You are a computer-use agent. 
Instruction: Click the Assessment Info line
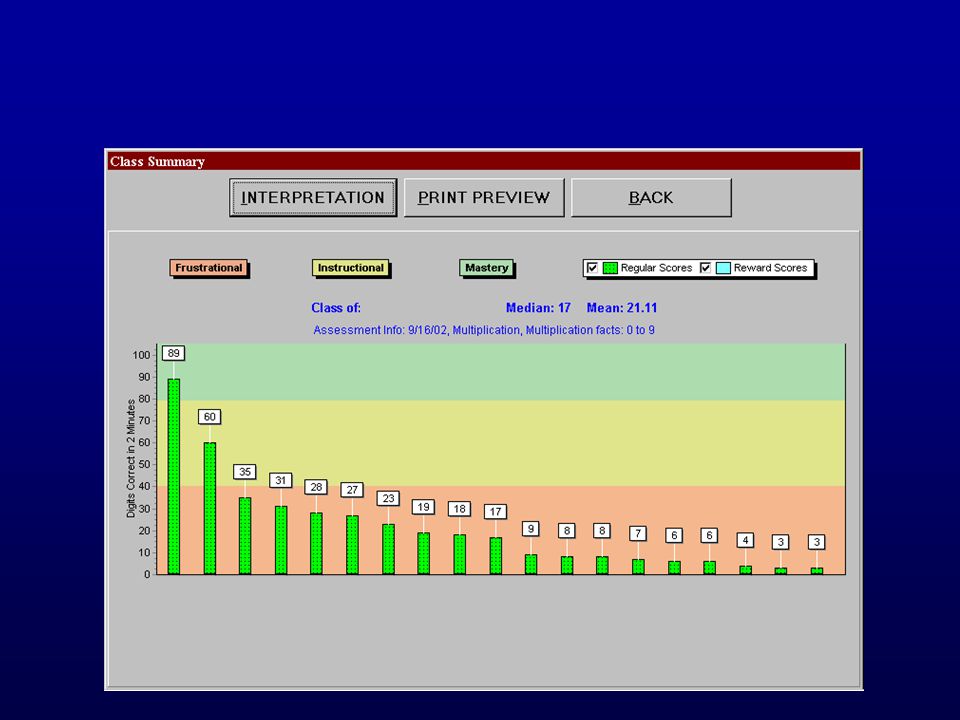[484, 330]
